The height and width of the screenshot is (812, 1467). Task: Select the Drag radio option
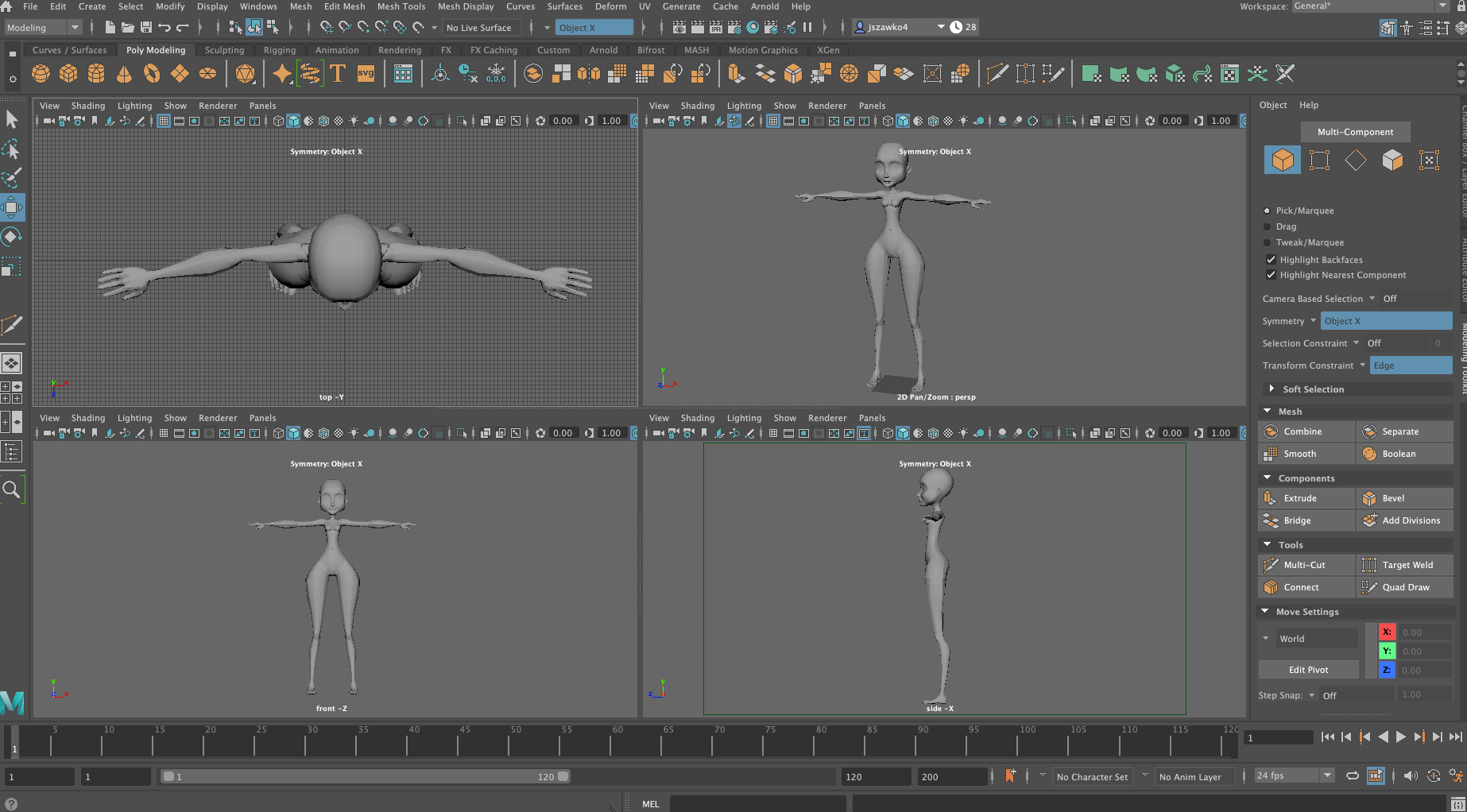[x=1267, y=226]
